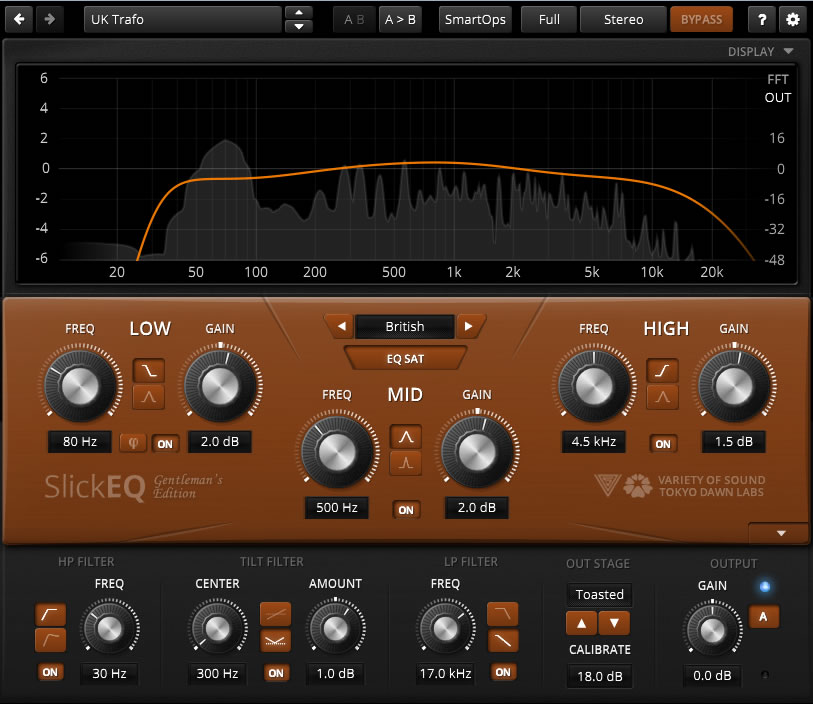Choose the steep LP filter slope icon
The width and height of the screenshot is (813, 704).
pyautogui.click(x=502, y=614)
